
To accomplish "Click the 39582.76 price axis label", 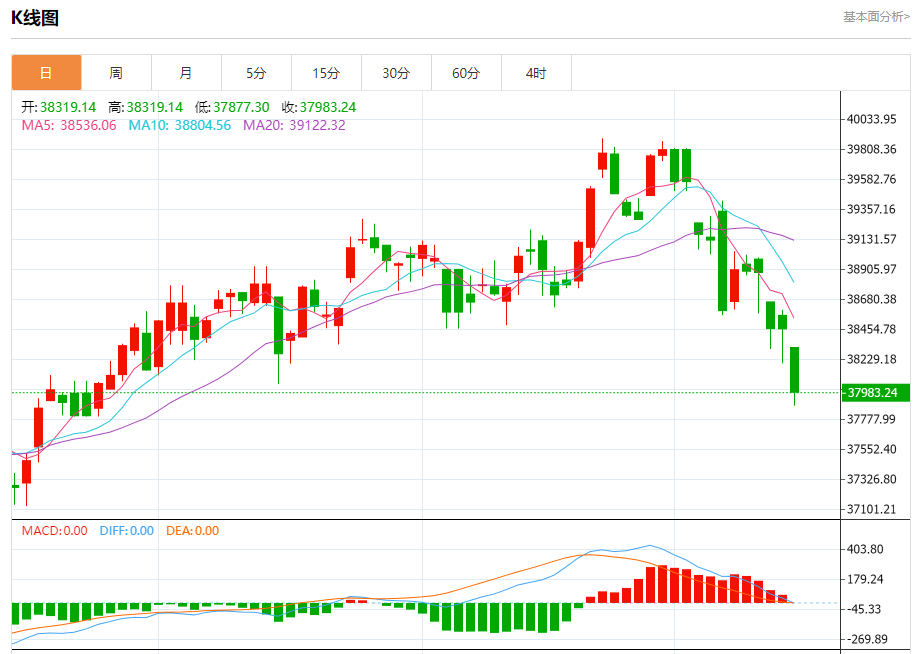I will click(871, 179).
